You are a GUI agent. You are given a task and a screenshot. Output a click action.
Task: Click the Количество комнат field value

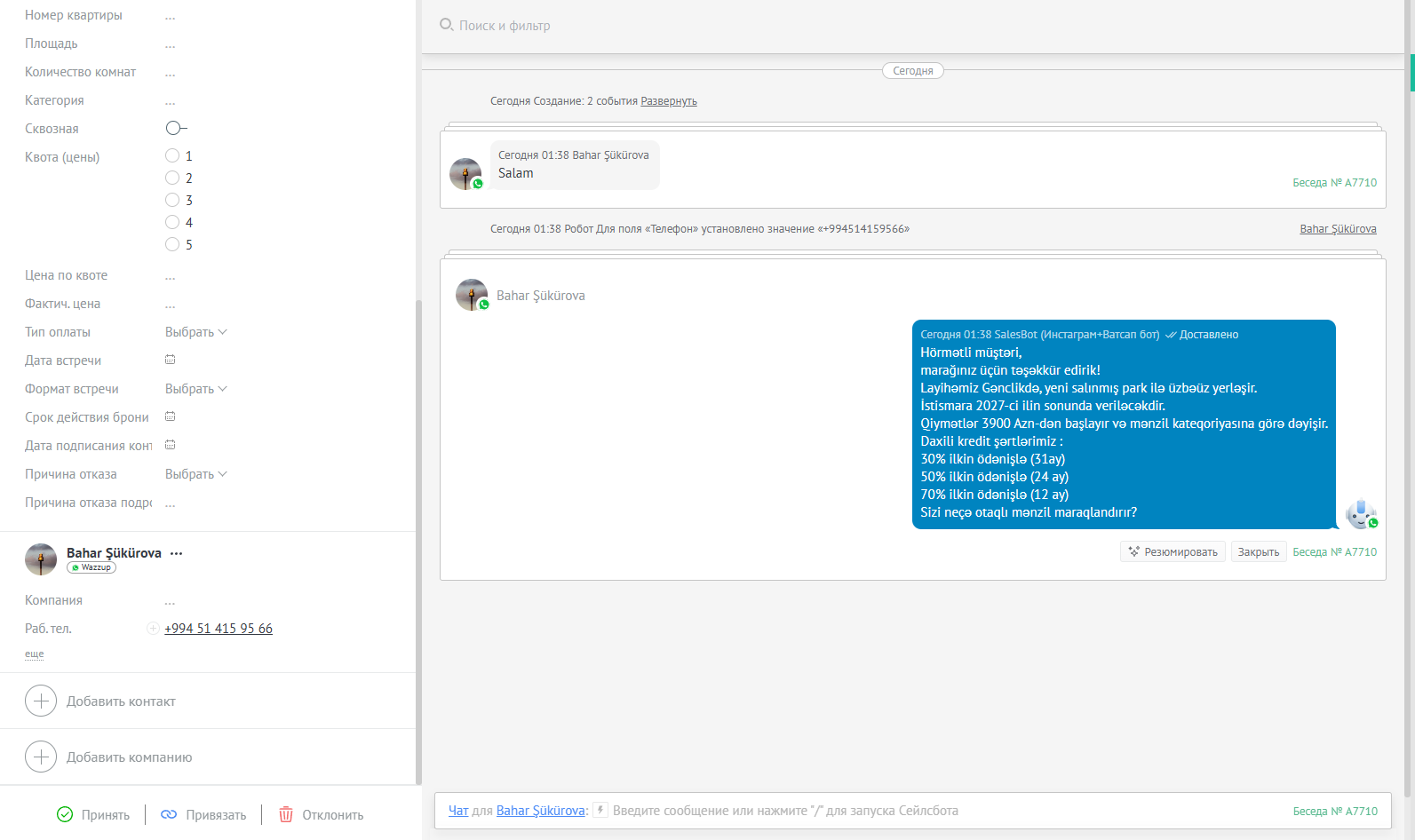pos(171,73)
